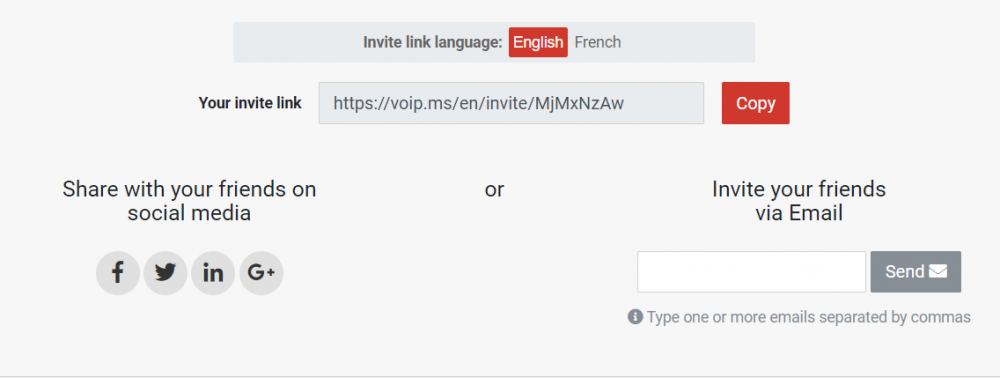Focus the friends' email address field
Image resolution: width=1000 pixels, height=378 pixels.
pyautogui.click(x=751, y=272)
